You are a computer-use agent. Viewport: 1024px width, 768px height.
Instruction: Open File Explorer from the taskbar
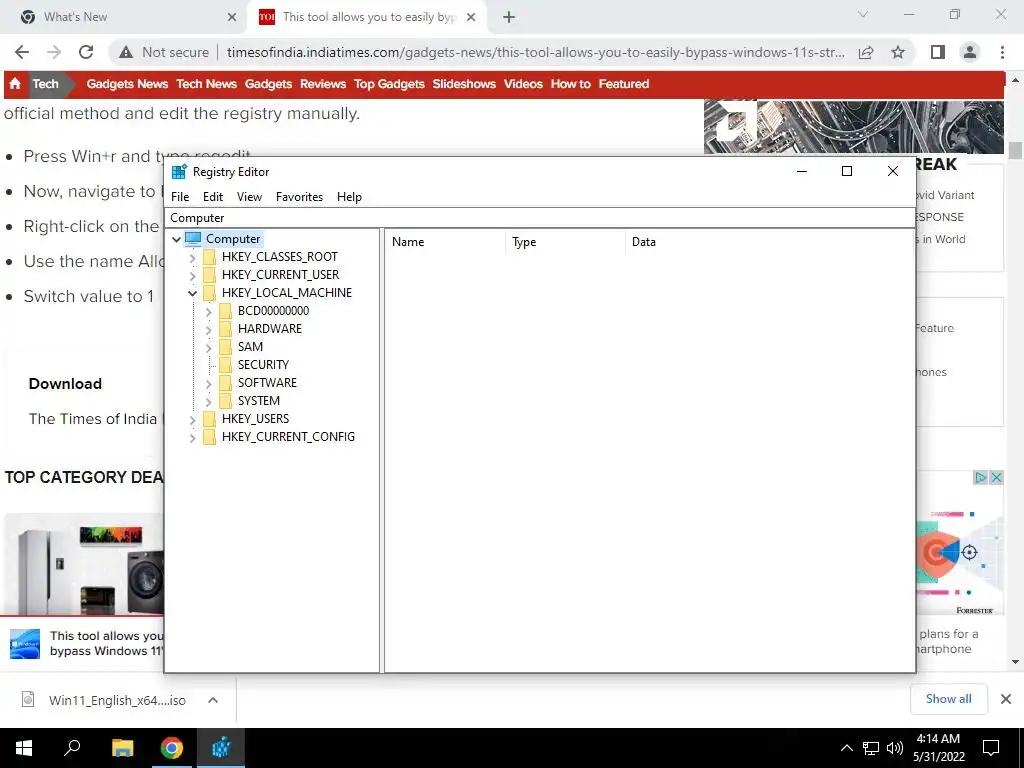tap(122, 748)
